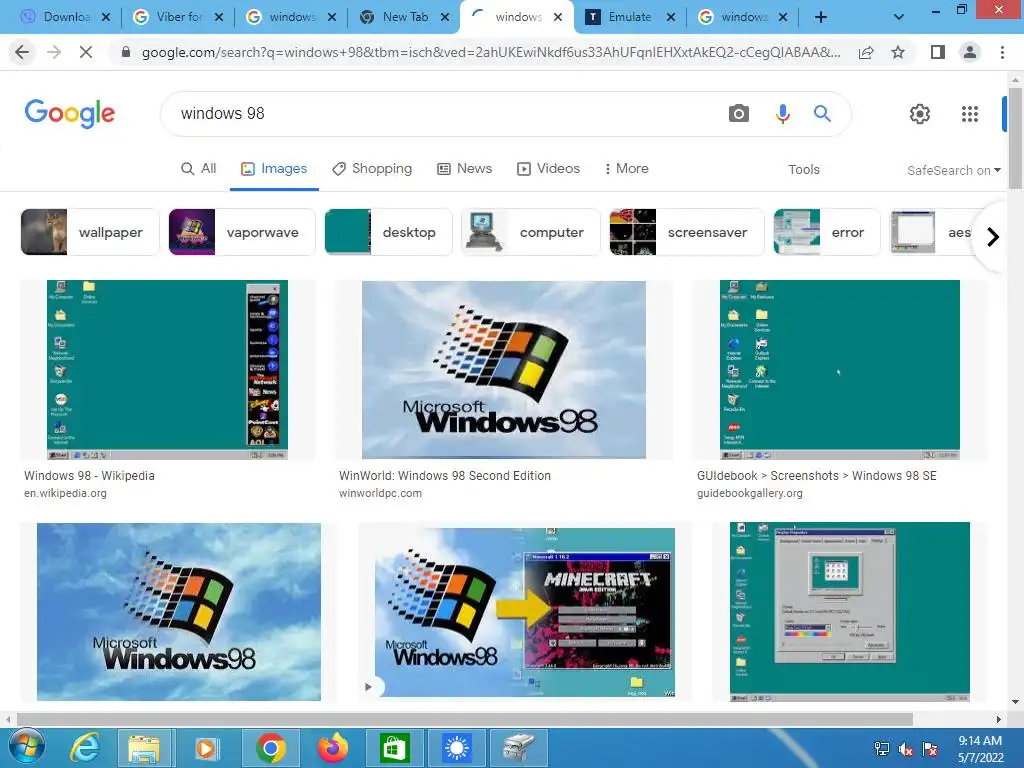Open the Chrome three-dot menu
Image resolution: width=1024 pixels, height=768 pixels.
click(1002, 52)
